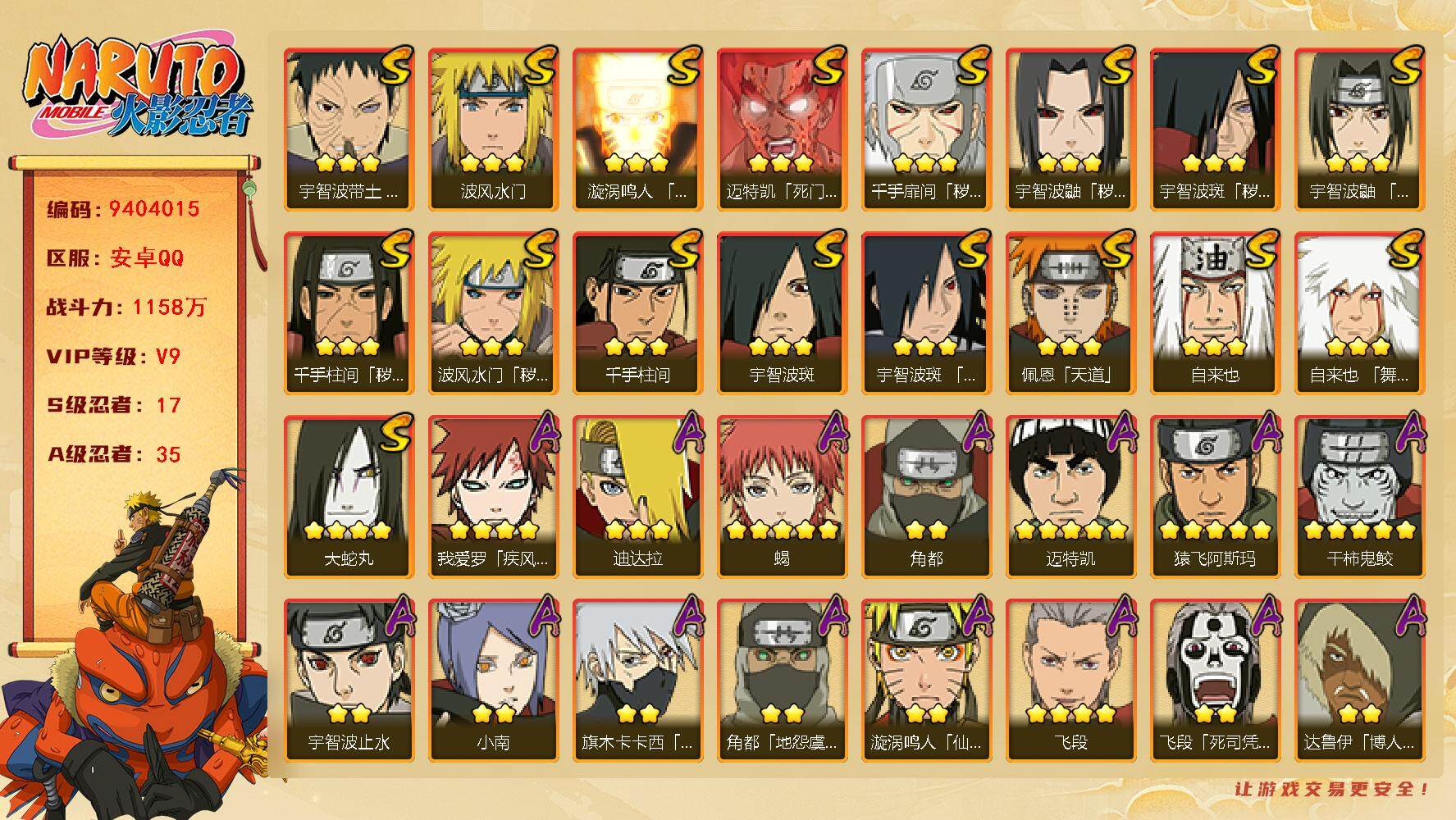Click the 编码: 9404015 account code
Screen dimensions: 1456x820
(123, 209)
